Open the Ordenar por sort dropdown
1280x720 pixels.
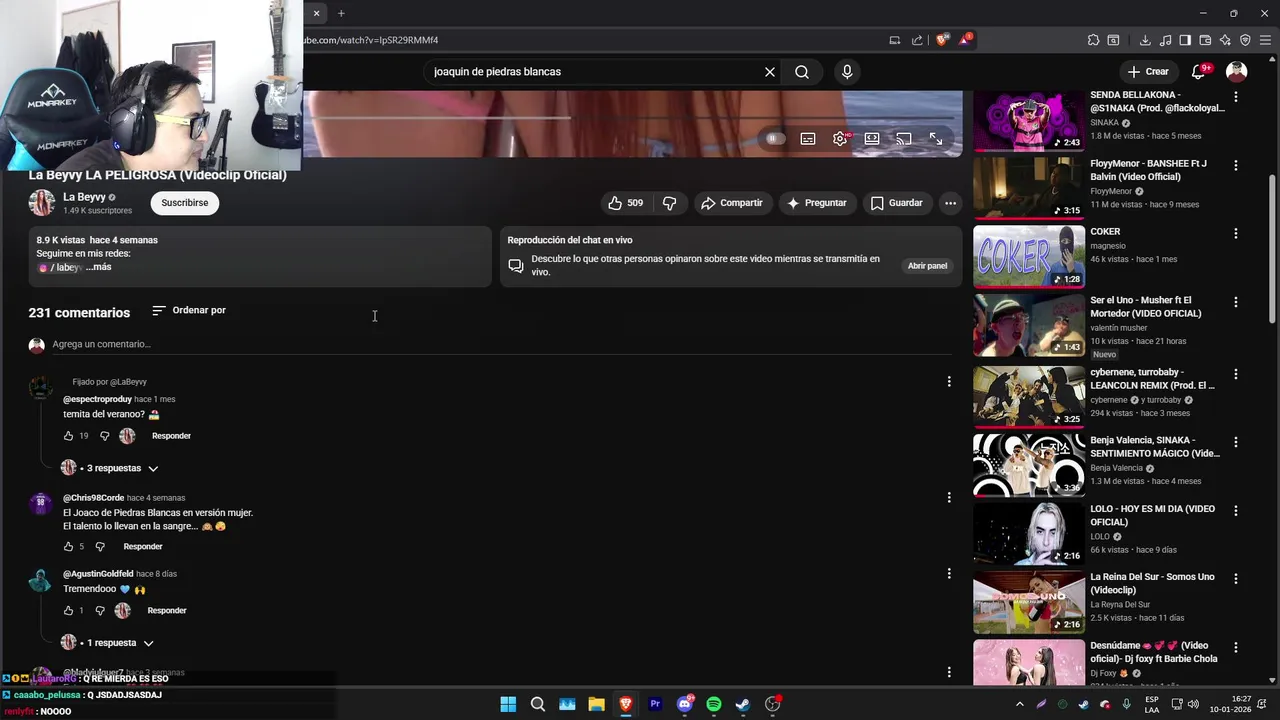coord(189,311)
